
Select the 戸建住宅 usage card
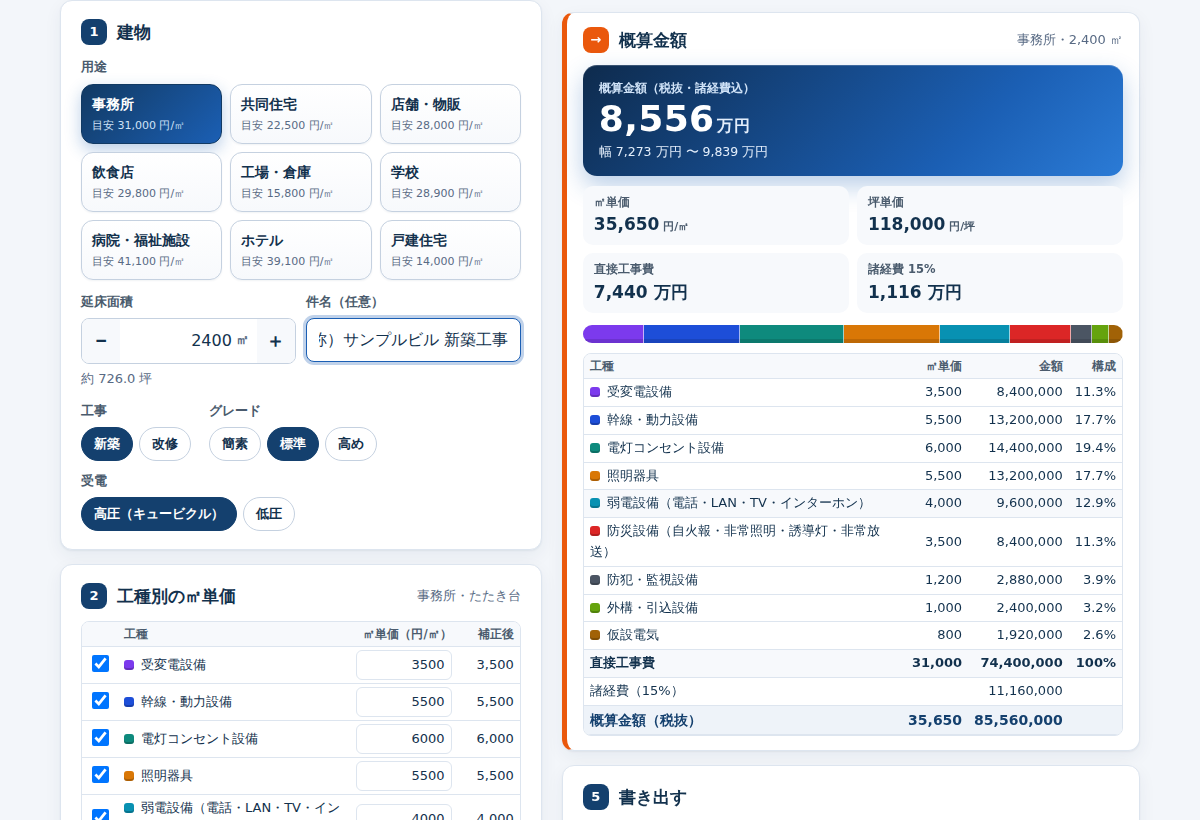click(450, 250)
